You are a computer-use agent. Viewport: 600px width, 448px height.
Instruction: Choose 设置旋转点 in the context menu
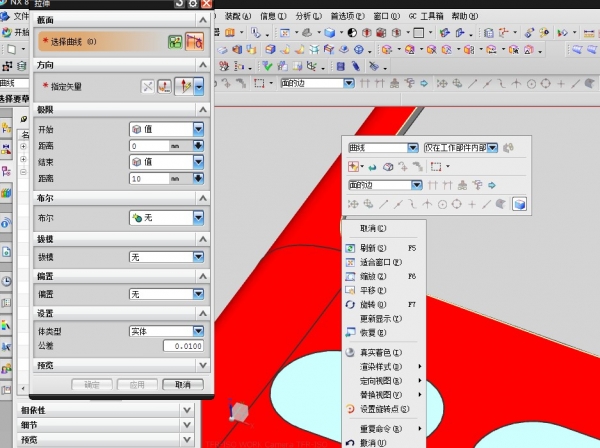[383, 409]
